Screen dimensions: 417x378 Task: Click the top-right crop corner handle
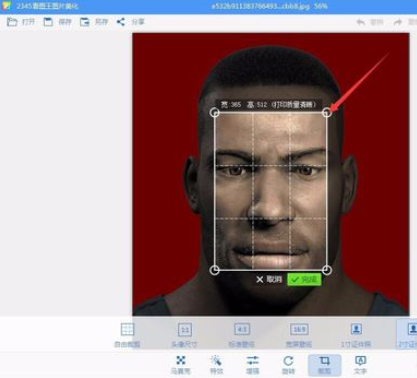pos(327,112)
